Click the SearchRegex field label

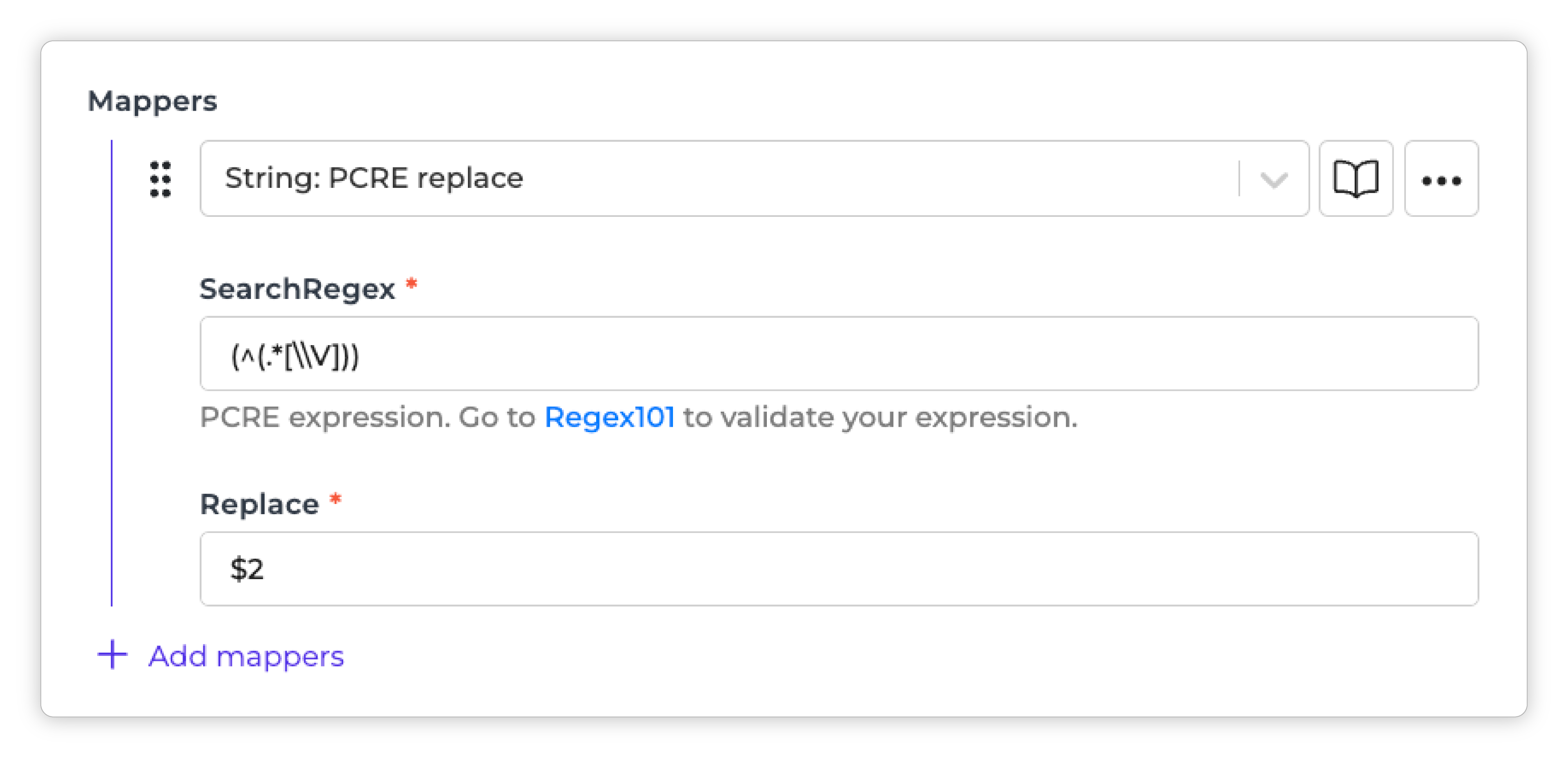pyautogui.click(x=297, y=289)
